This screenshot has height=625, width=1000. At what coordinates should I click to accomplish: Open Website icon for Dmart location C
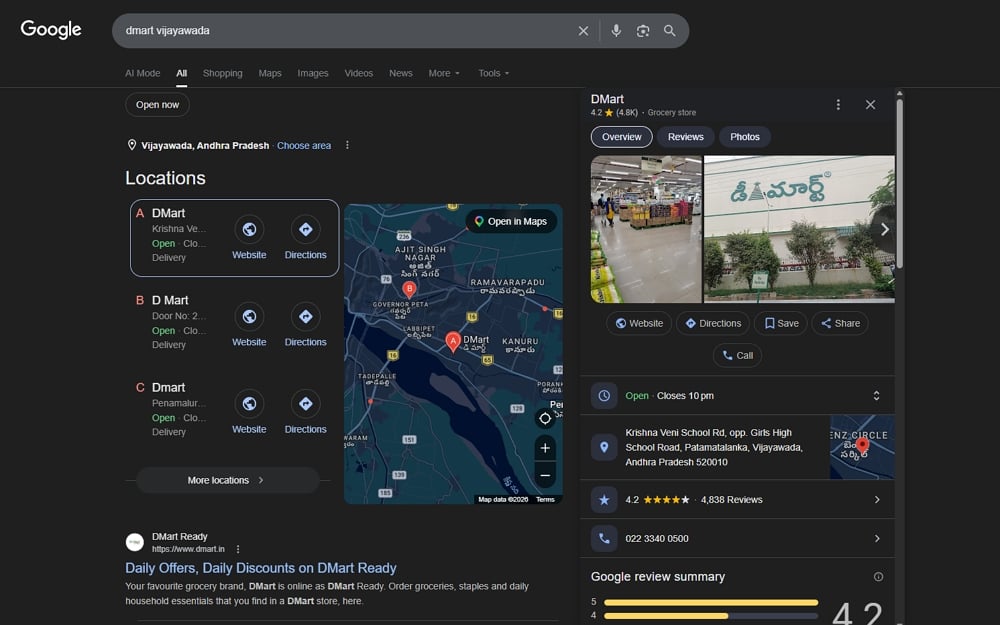pyautogui.click(x=249, y=404)
